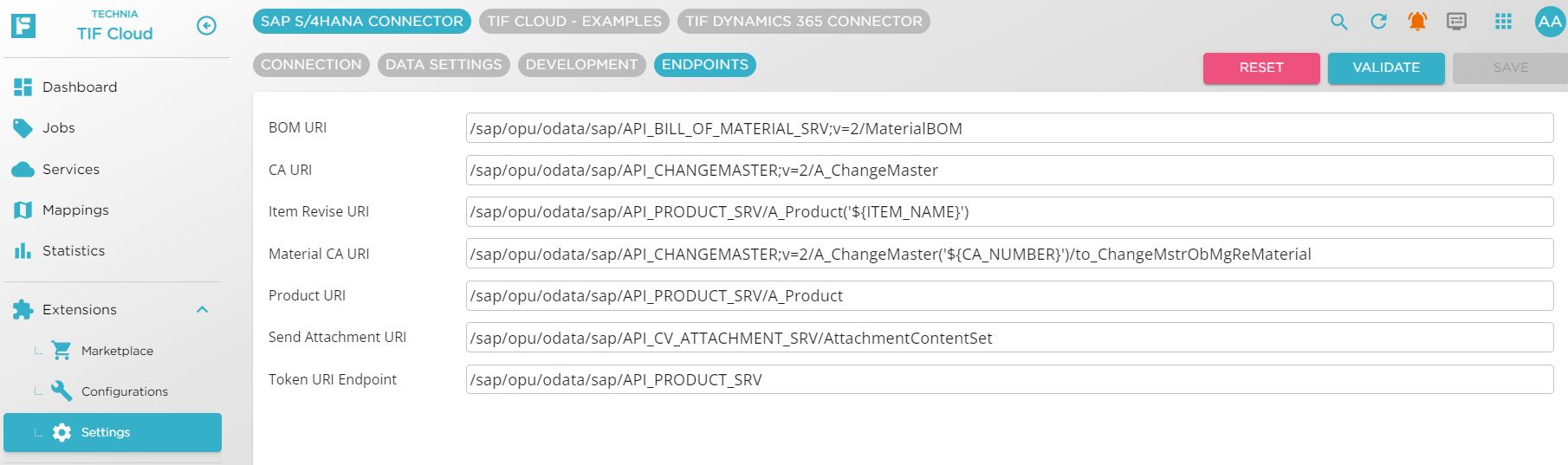Click the Validate button
This screenshot has width=1568, height=465.
tap(1386, 68)
